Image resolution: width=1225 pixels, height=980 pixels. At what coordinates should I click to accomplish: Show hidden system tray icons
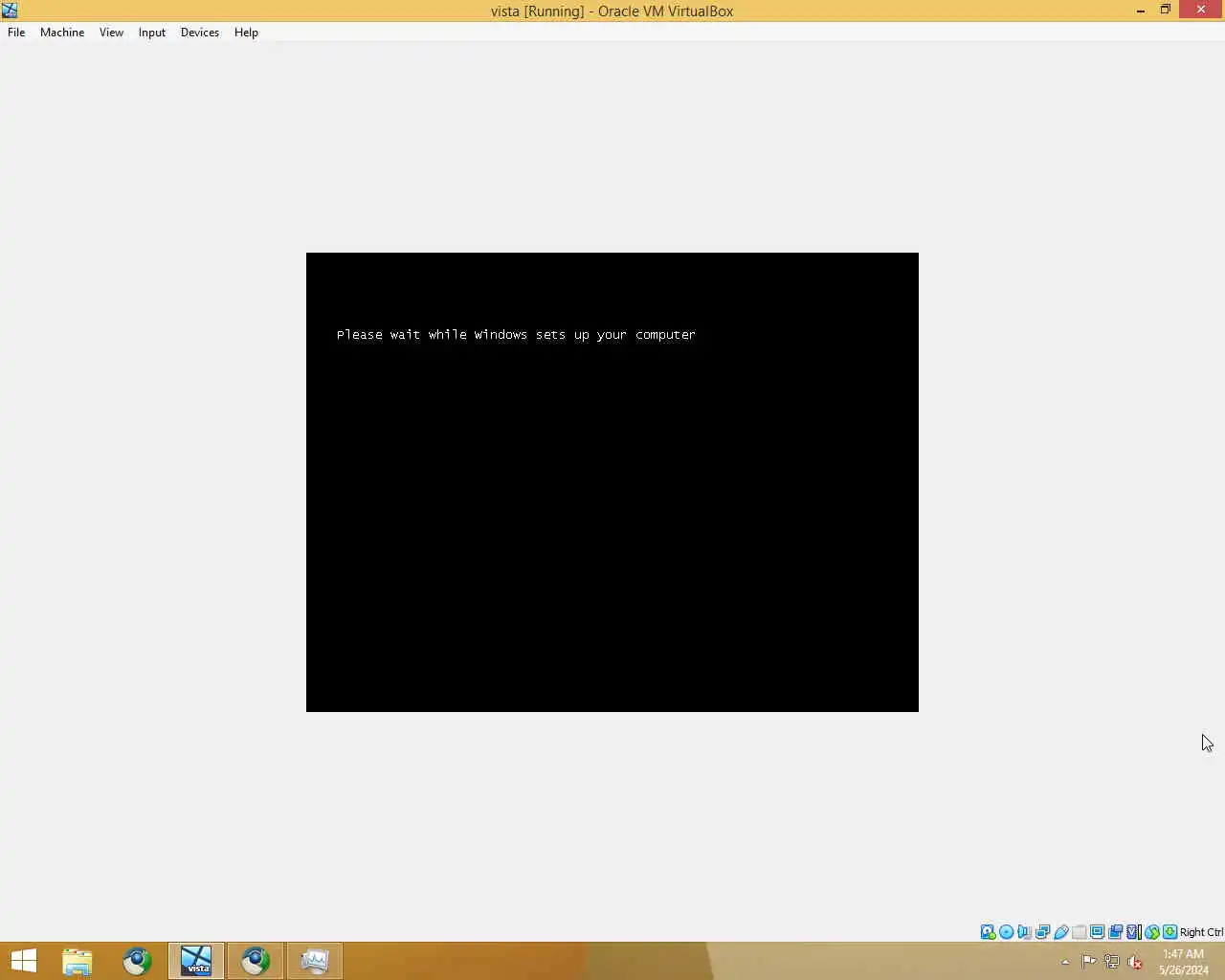[1065, 962]
